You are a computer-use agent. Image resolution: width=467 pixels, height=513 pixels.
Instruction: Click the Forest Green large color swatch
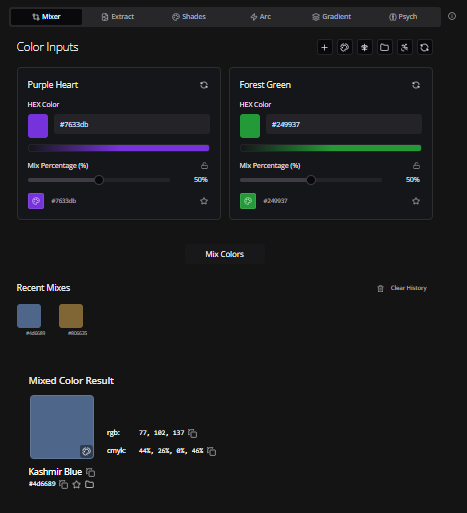[250, 126]
